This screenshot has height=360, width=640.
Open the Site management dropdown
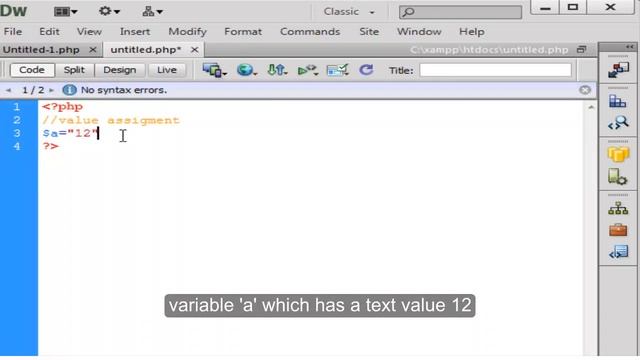click(152, 11)
